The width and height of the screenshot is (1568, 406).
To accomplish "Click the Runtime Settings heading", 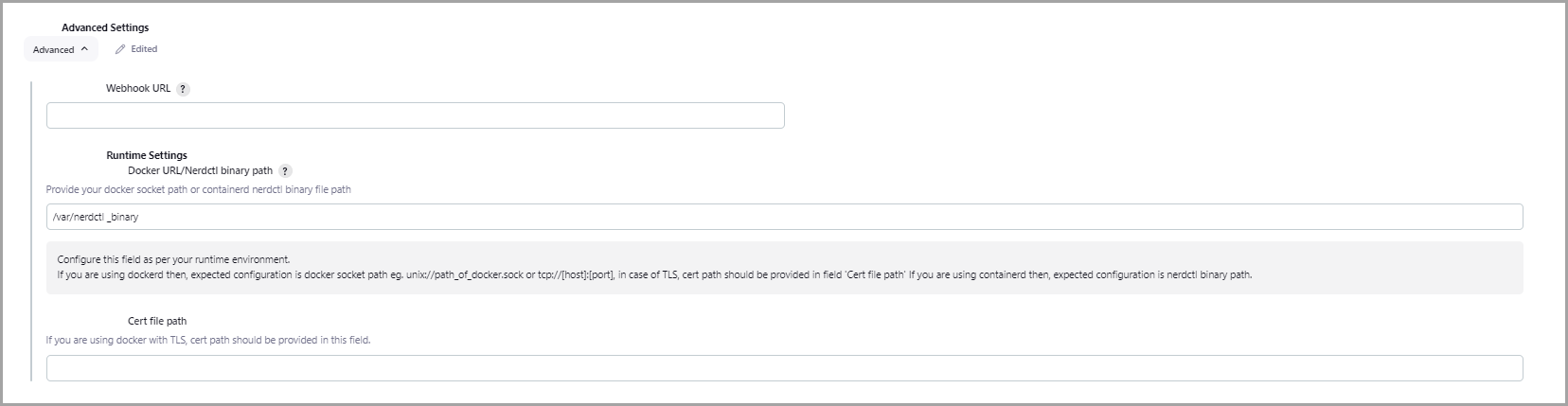I will pyautogui.click(x=147, y=155).
